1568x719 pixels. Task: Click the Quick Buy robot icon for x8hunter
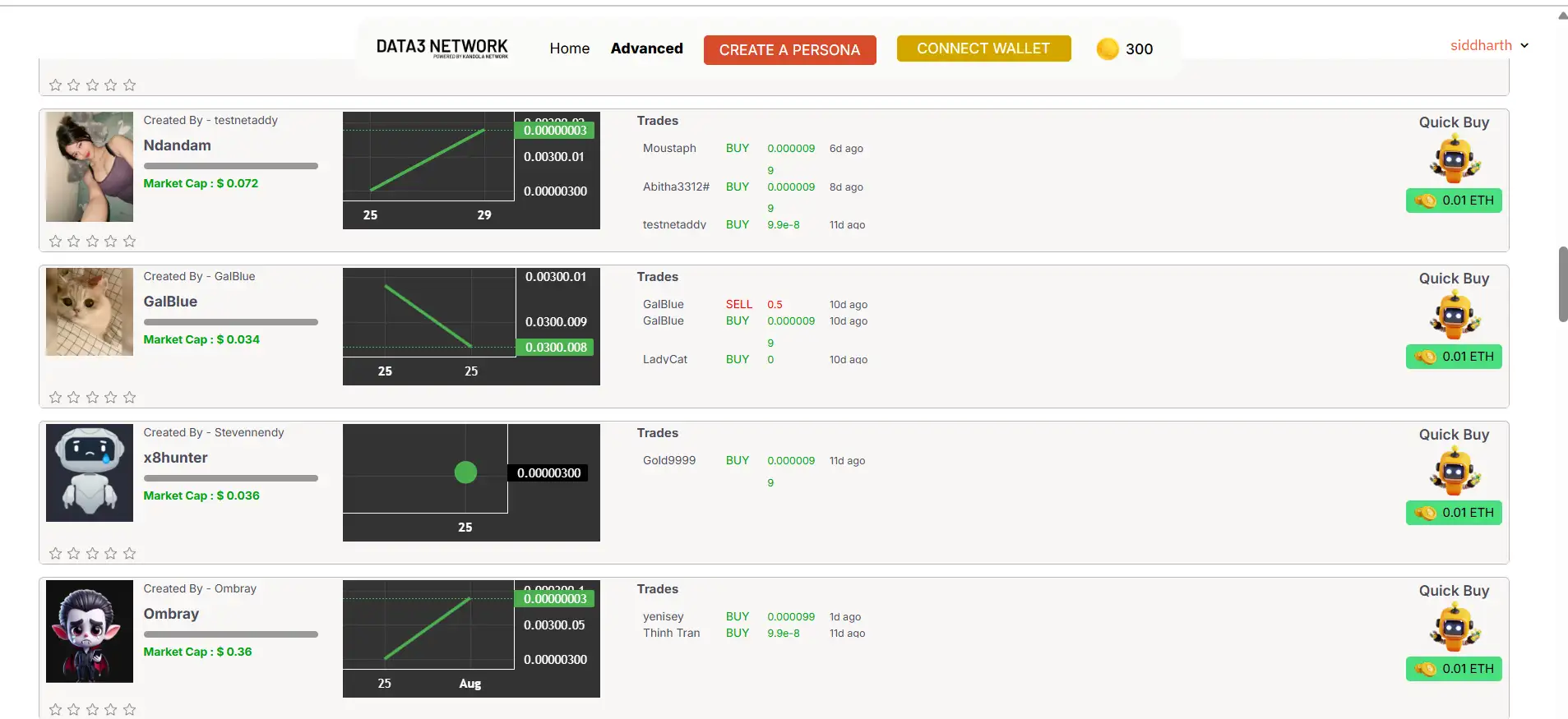tap(1454, 472)
